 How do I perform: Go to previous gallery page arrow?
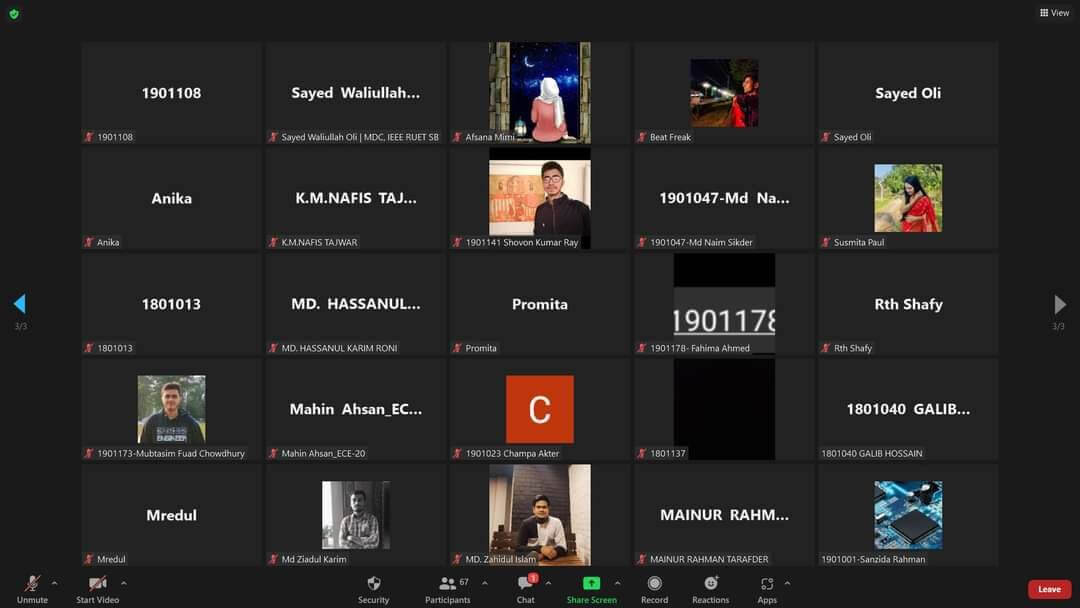(x=19, y=304)
